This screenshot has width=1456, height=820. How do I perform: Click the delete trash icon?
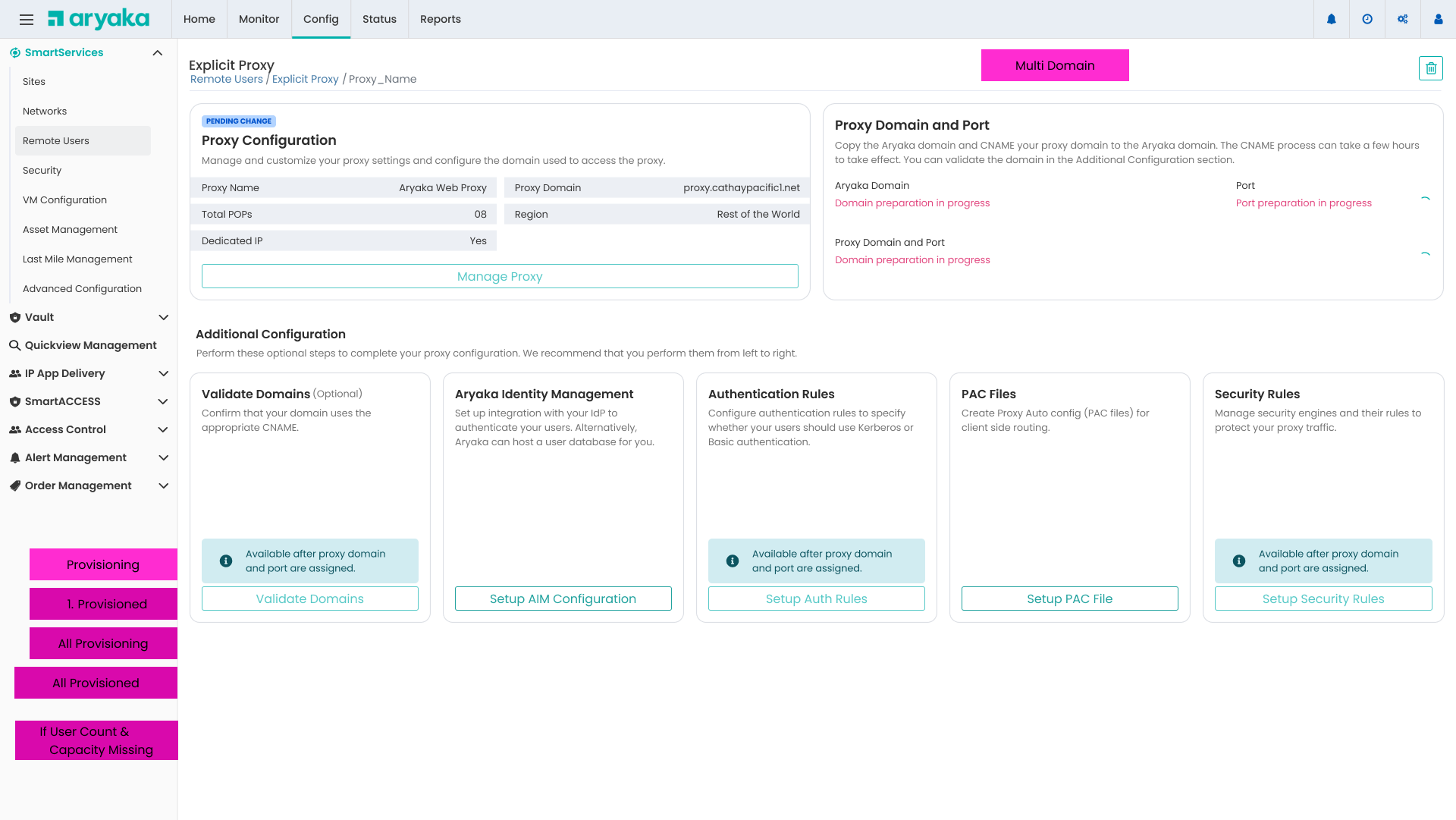click(x=1430, y=68)
